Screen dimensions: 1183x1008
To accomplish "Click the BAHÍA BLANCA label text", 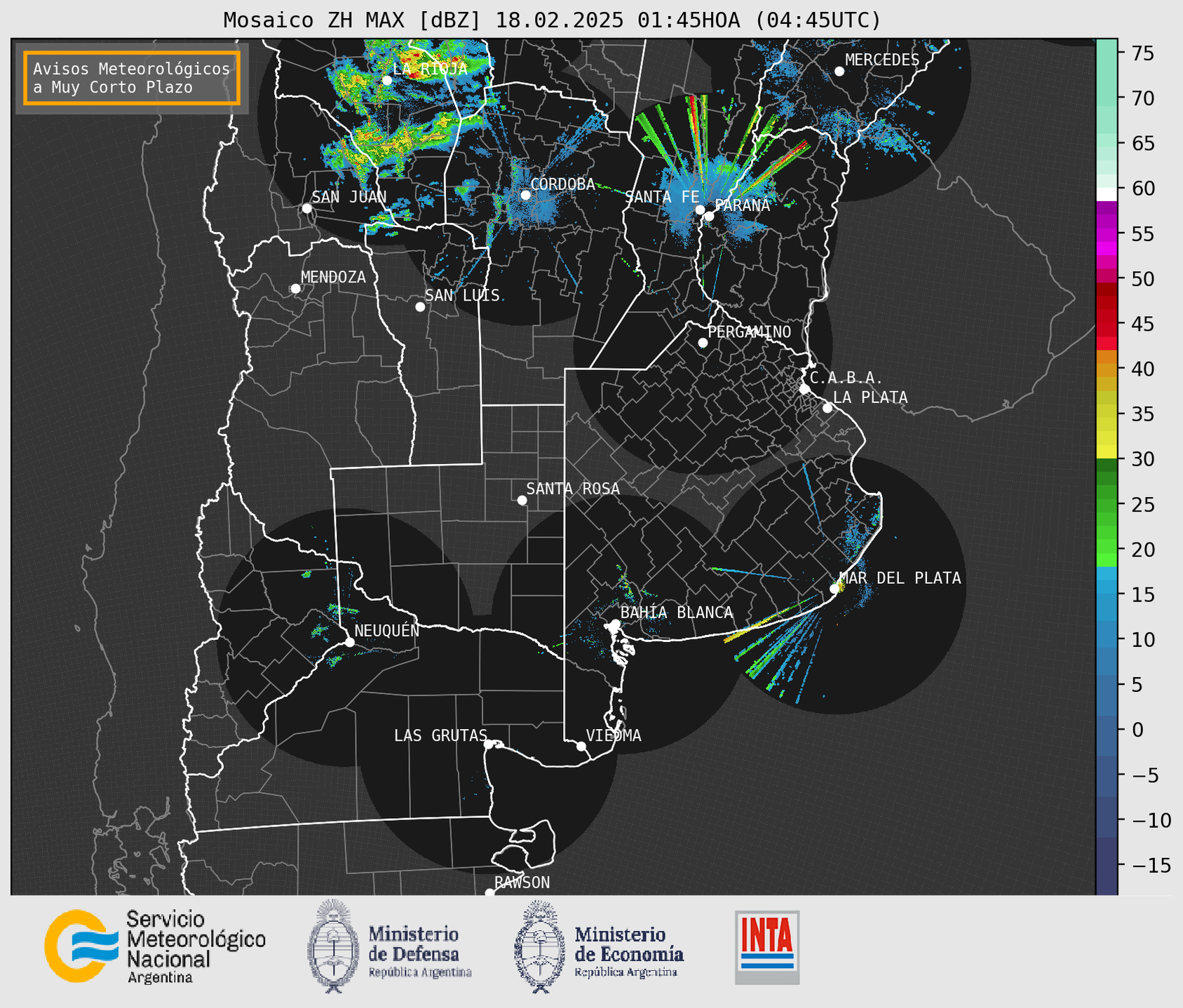I will [677, 613].
